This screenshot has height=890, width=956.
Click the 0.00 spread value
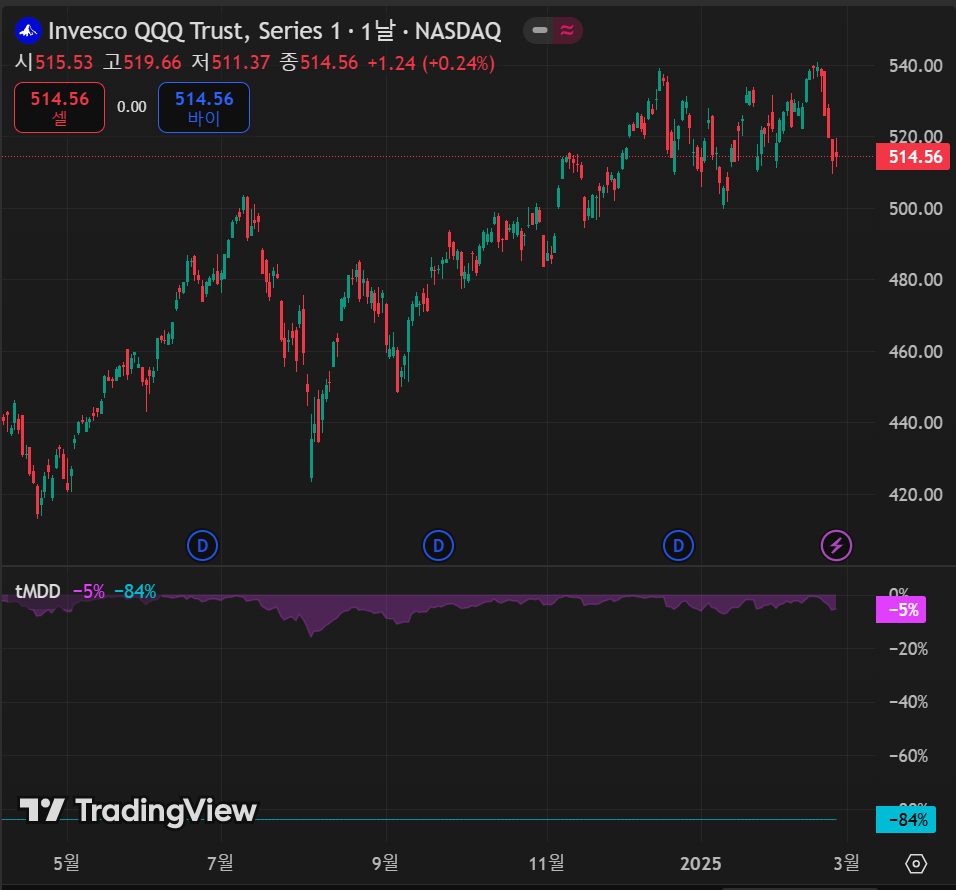132,107
